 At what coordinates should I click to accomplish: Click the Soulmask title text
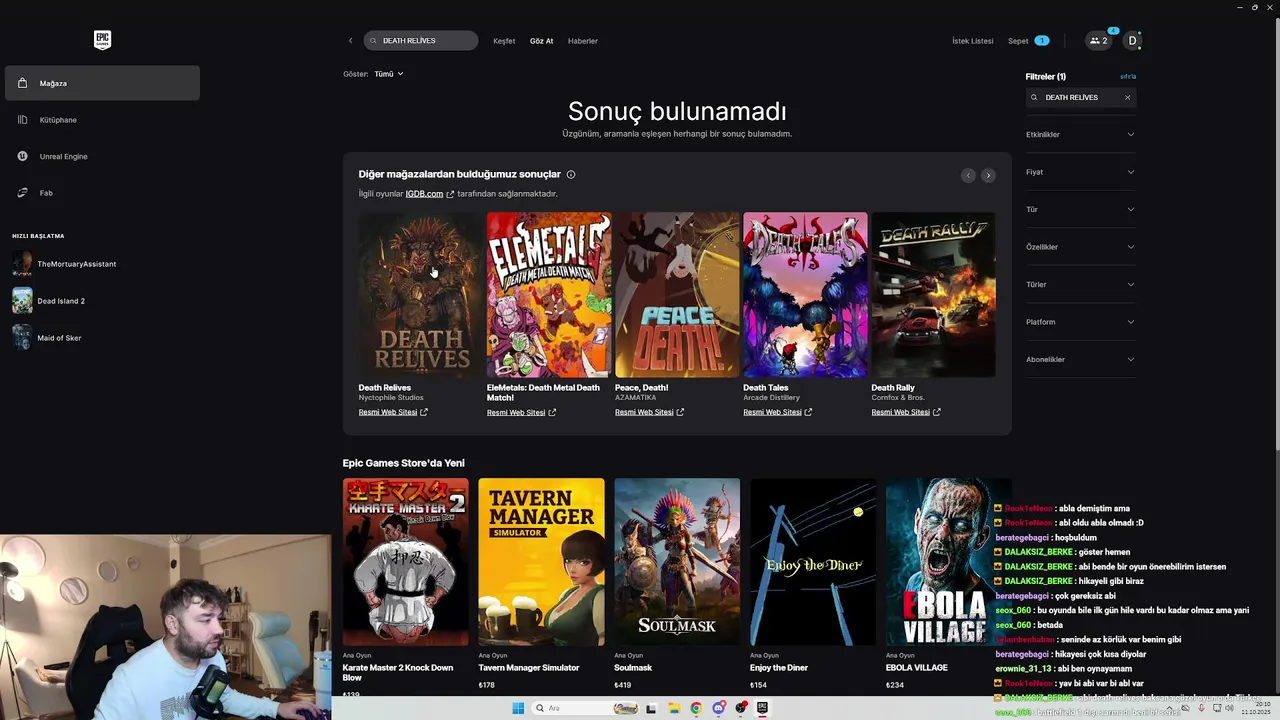click(633, 667)
